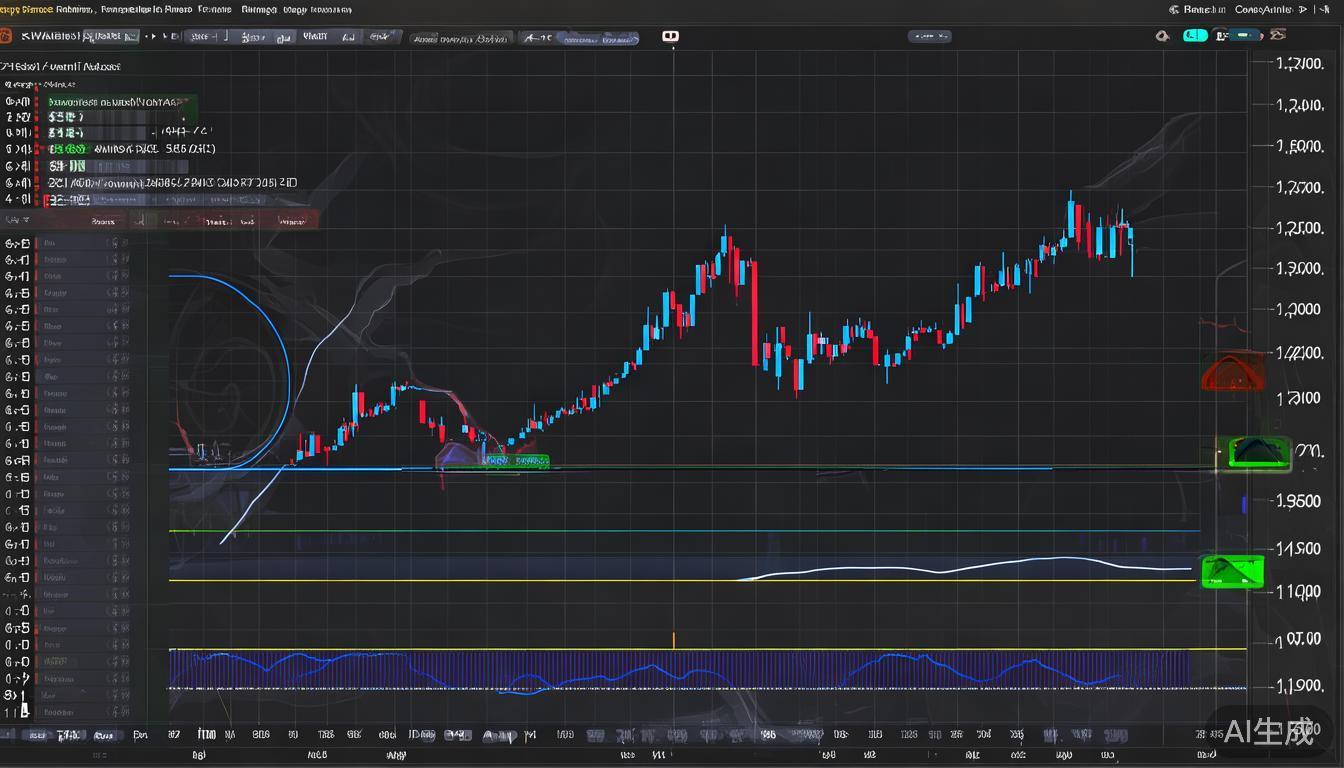Click the green label on the support line

[515, 461]
